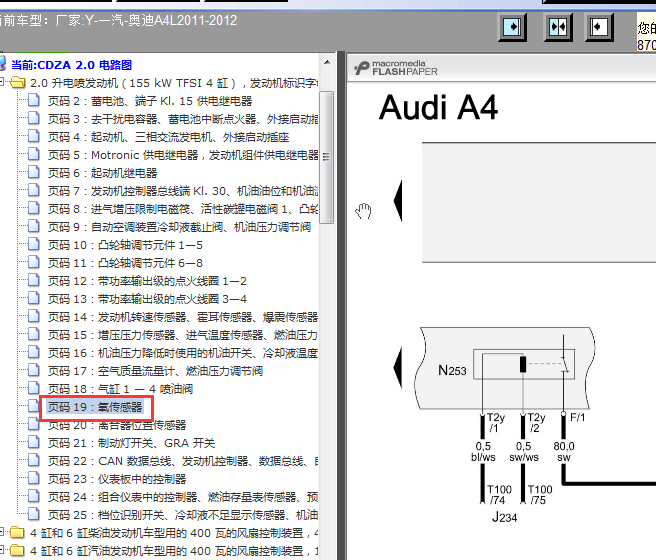Expand the 柴油发动机车型 风扇控制装置 folder
The height and width of the screenshot is (560, 656).
(x=2, y=532)
